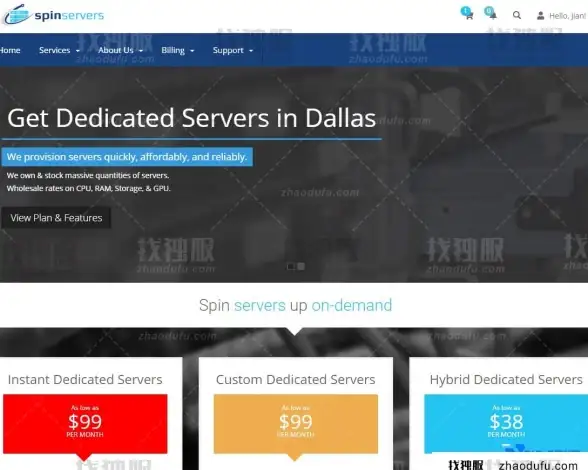The width and height of the screenshot is (588, 470).
Task: Expand the Support dropdown menu
Action: pos(233,50)
